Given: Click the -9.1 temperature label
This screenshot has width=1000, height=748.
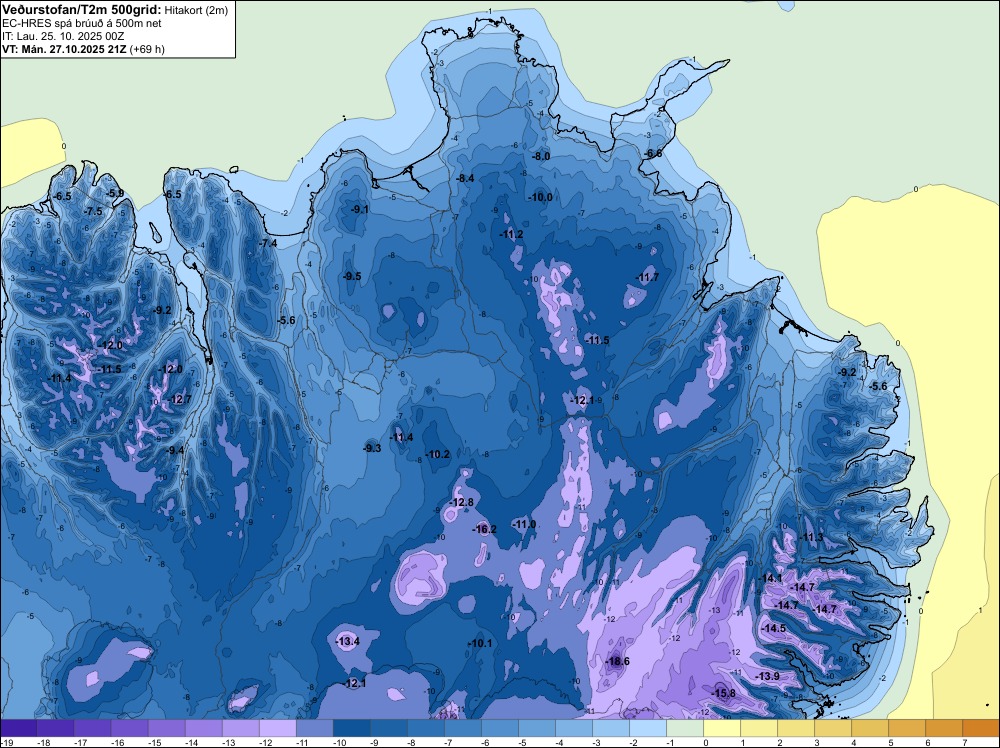Looking at the screenshot, I should click(360, 209).
